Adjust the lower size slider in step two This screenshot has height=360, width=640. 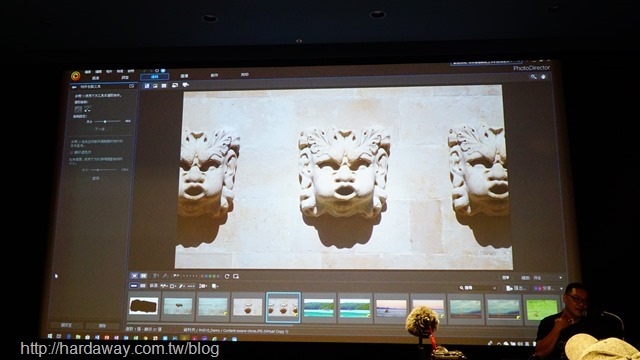point(98,169)
